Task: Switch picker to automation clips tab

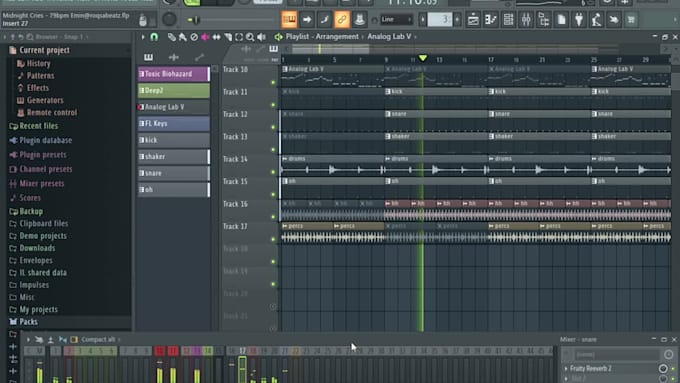Action: [x=199, y=57]
